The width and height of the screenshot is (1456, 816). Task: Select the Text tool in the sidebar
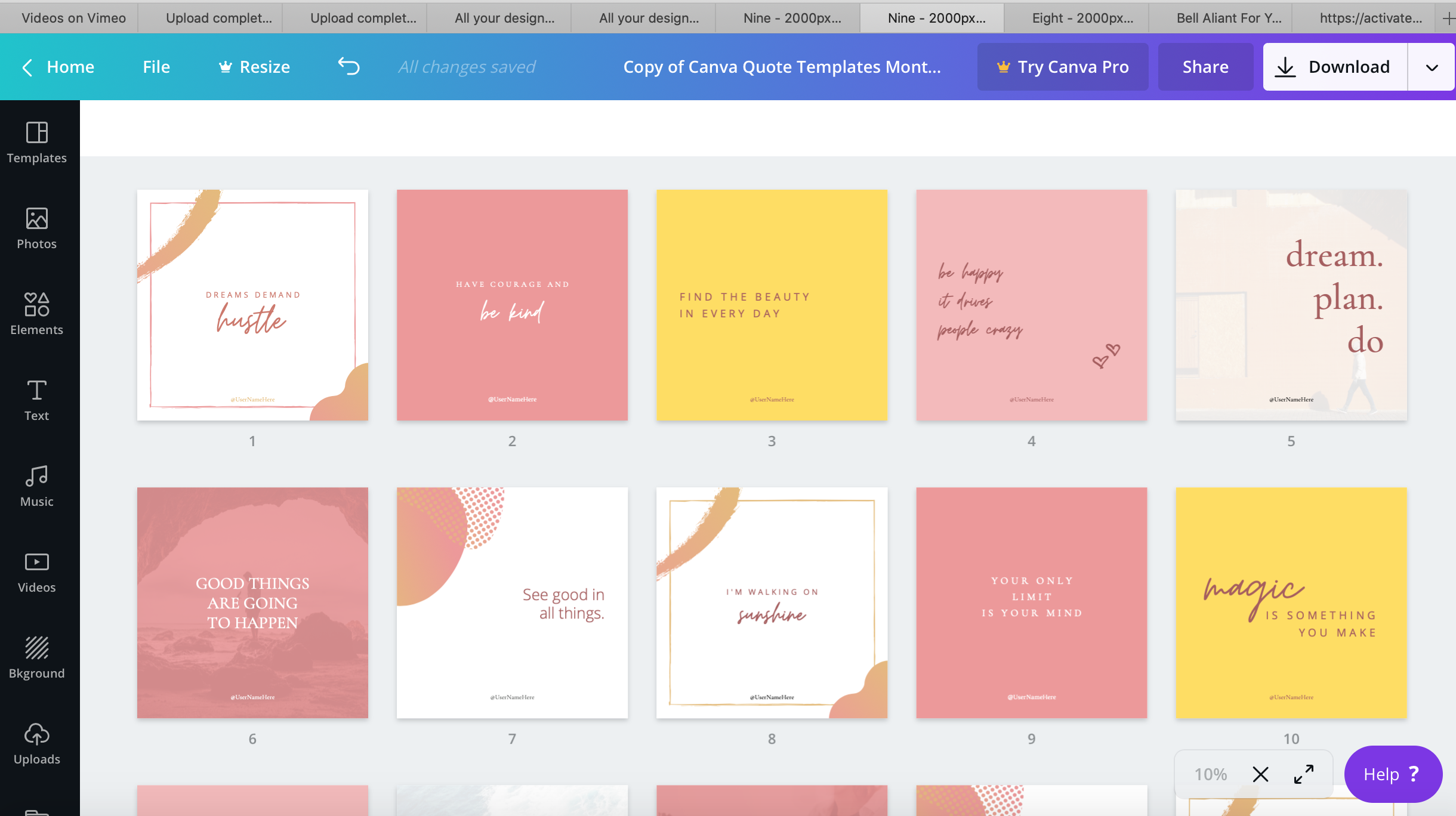point(36,400)
